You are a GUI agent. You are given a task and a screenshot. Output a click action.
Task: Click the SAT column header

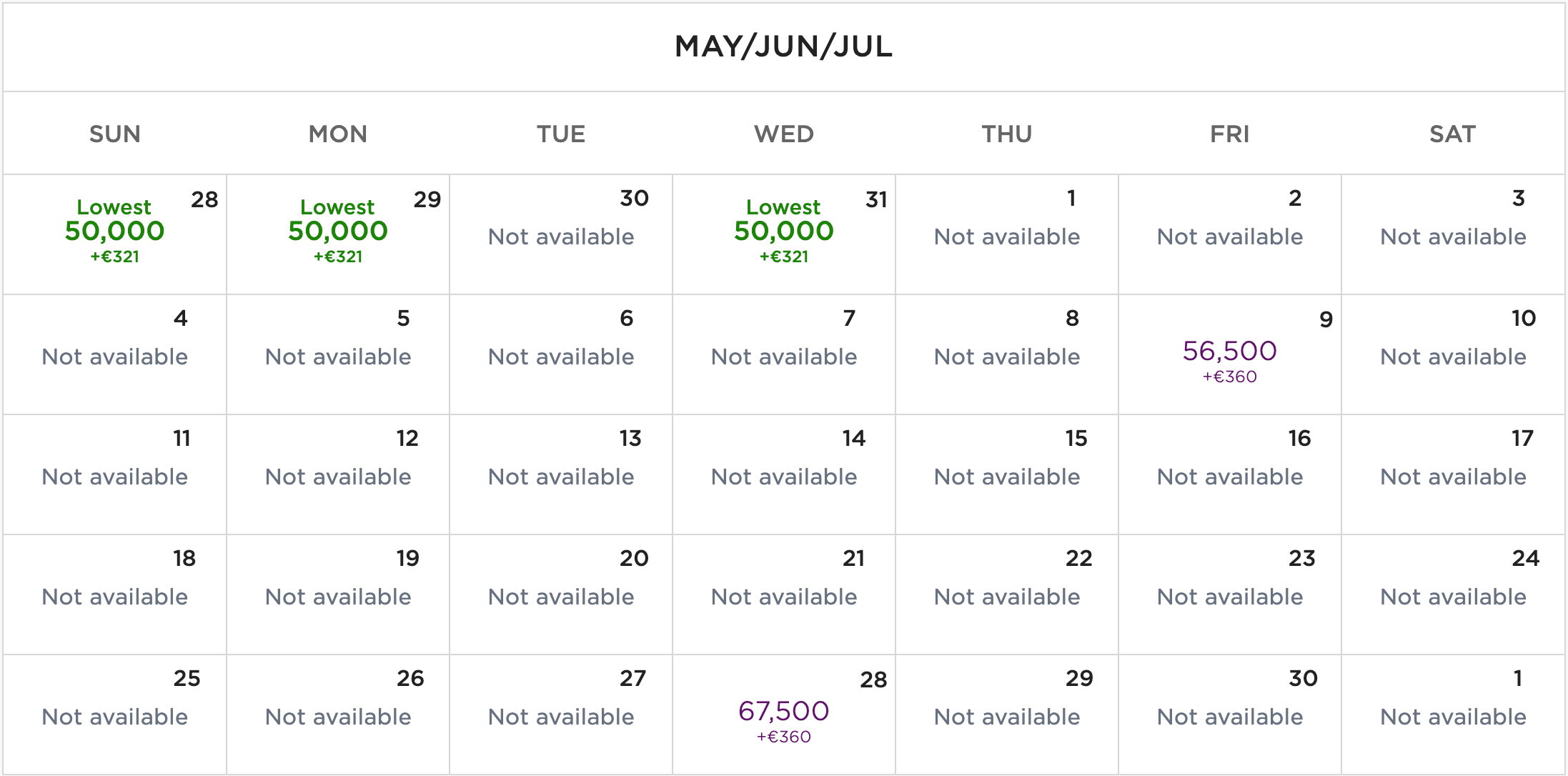click(1452, 134)
